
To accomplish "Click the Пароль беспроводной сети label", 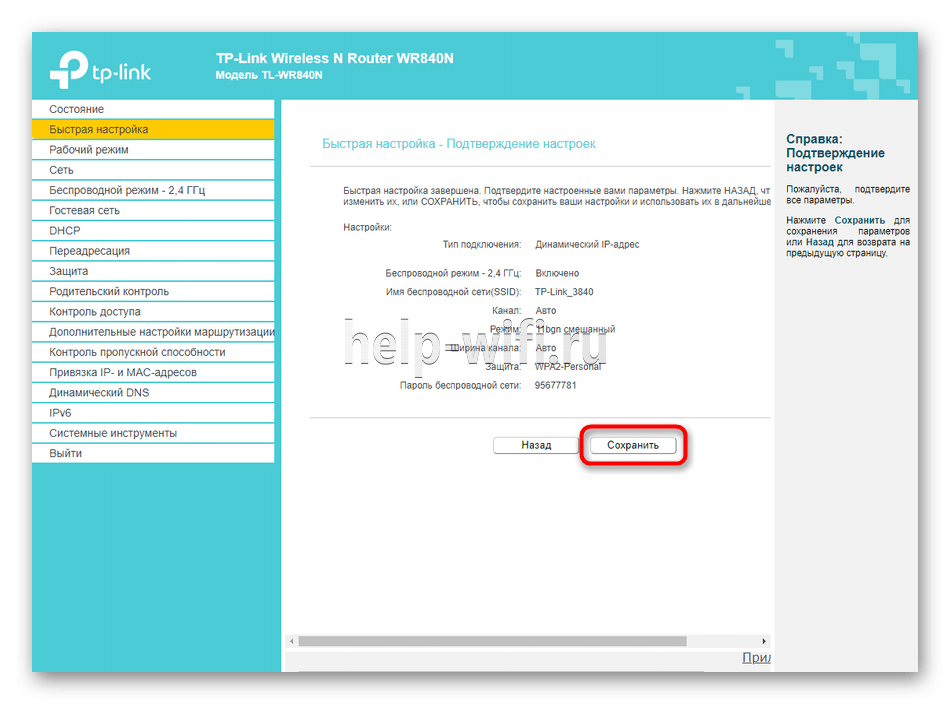I will coord(460,385).
